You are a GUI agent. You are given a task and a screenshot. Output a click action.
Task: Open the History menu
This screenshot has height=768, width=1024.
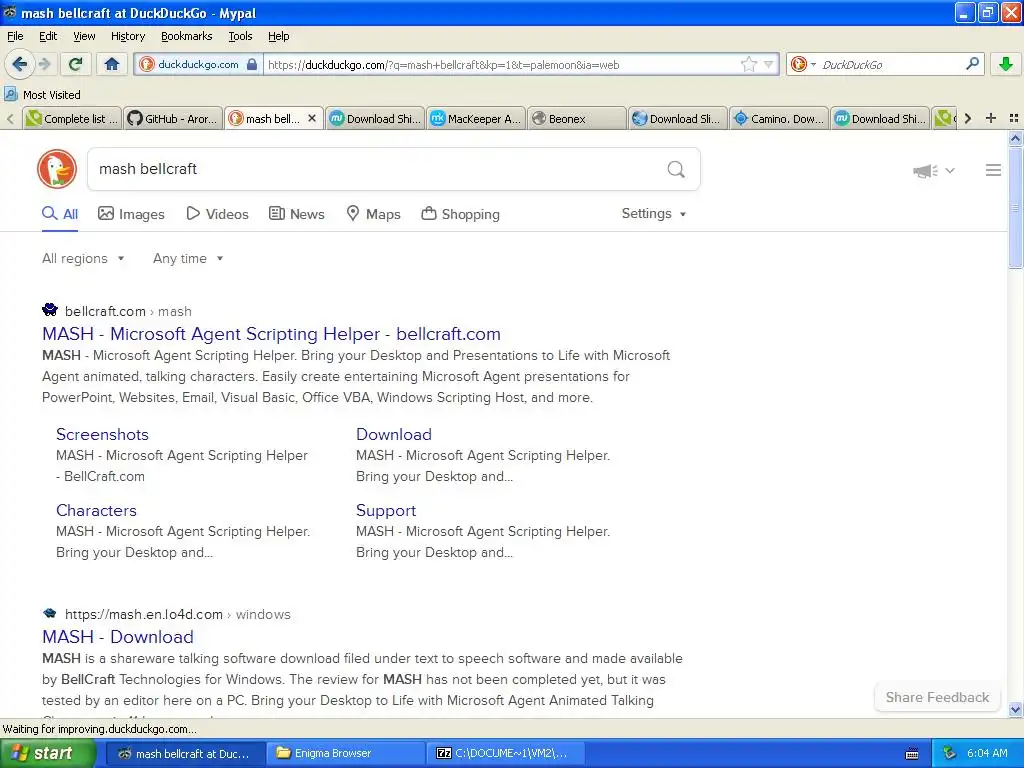[127, 36]
